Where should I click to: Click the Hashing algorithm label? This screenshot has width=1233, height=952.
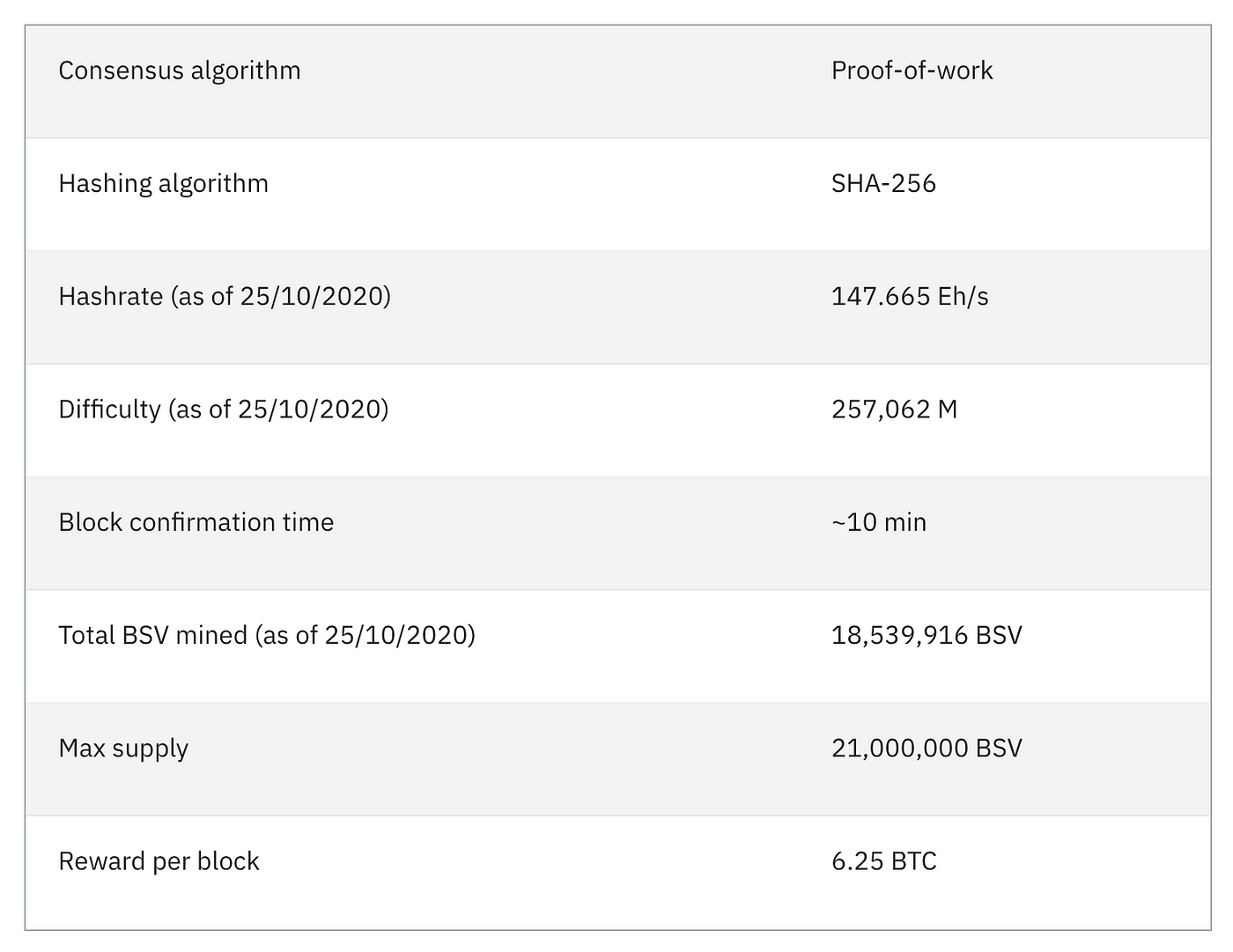click(x=164, y=183)
